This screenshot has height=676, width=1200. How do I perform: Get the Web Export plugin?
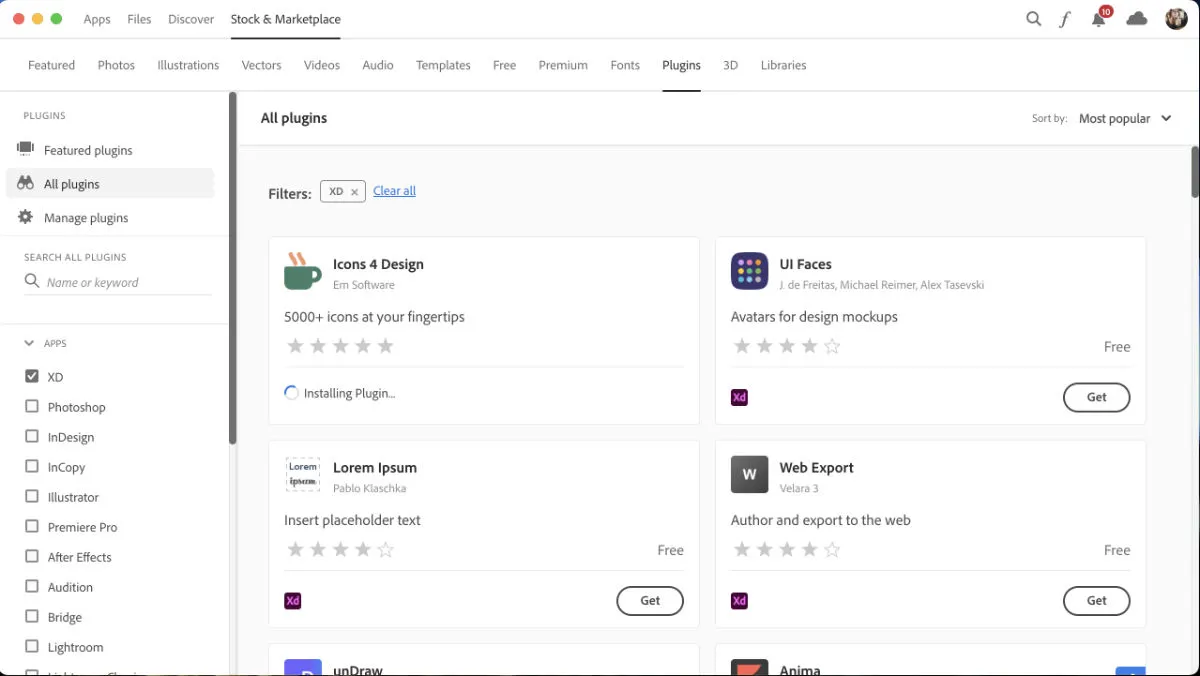1096,600
